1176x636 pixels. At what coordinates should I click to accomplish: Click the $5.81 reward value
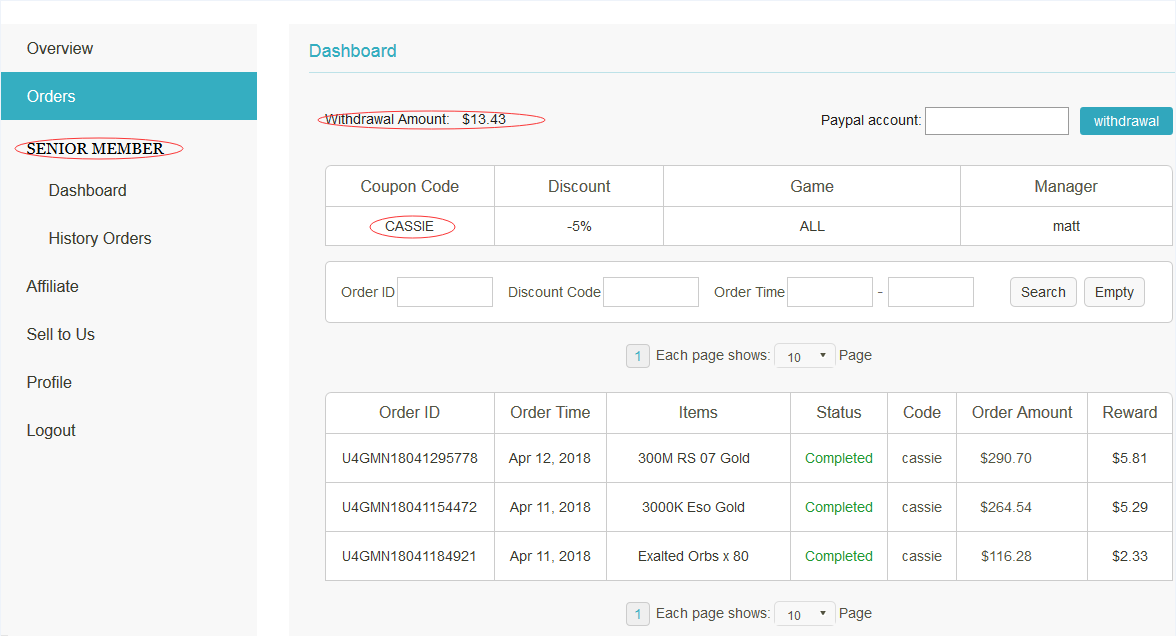(x=1130, y=458)
